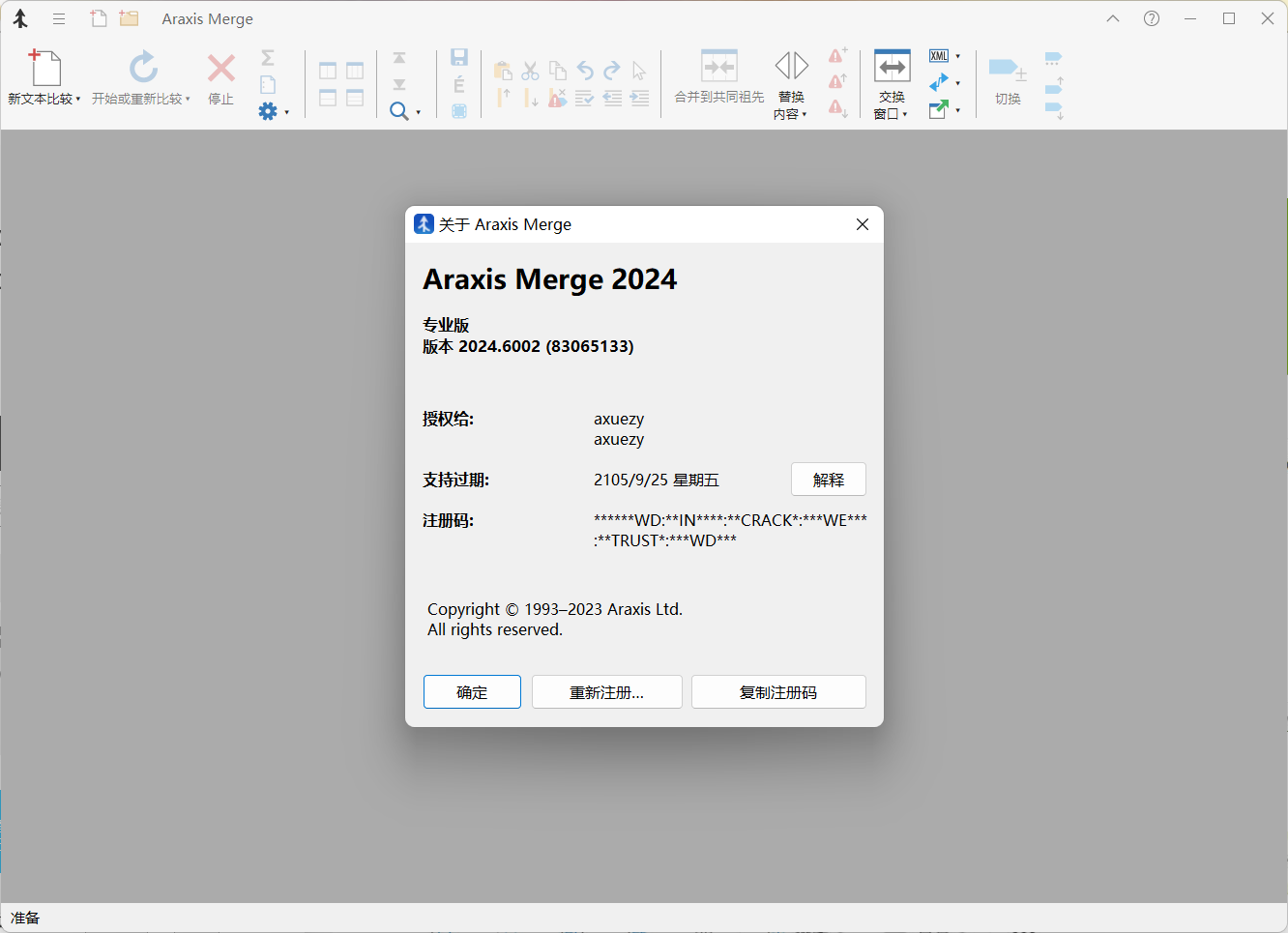Click the select-all icon below É
Image resolution: width=1288 pixels, height=933 pixels.
tap(459, 111)
